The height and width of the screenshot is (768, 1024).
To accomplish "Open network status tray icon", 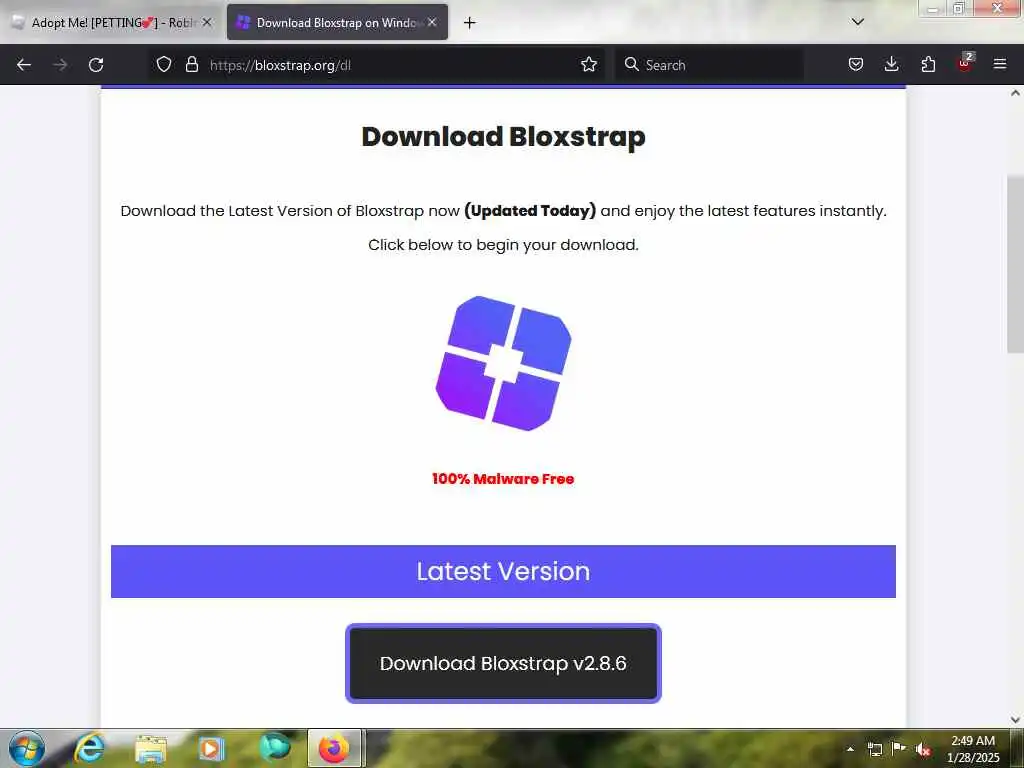I will point(874,749).
